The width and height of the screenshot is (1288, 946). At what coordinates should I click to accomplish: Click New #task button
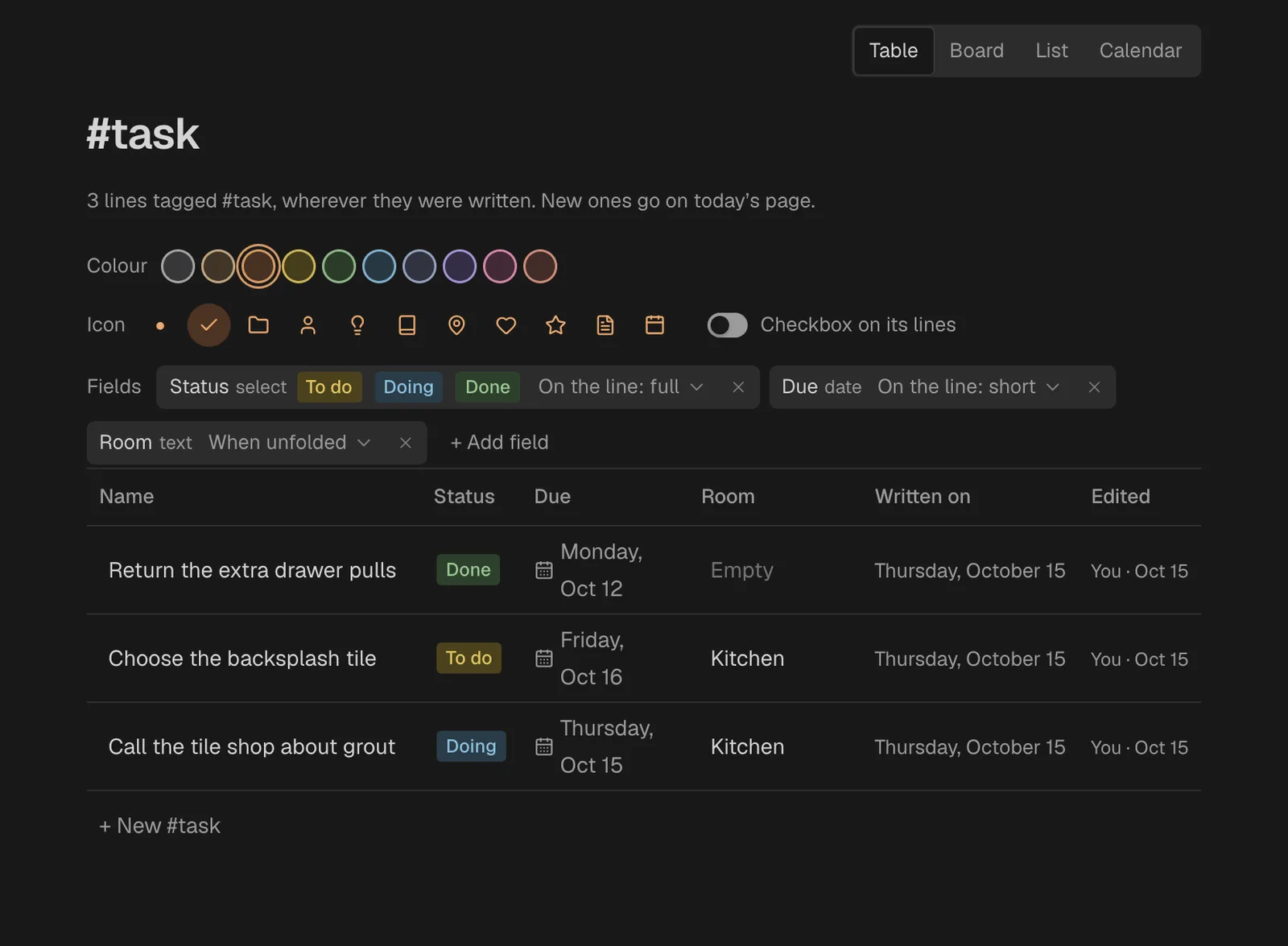tap(159, 826)
